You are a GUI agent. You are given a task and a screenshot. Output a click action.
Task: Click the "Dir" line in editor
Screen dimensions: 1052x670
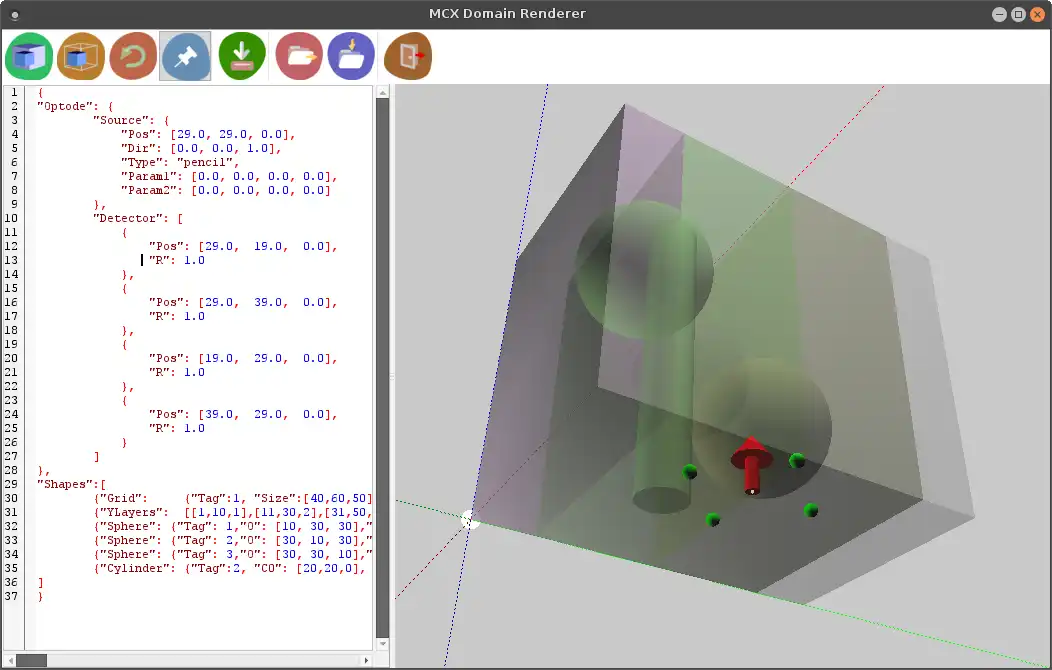(x=201, y=148)
